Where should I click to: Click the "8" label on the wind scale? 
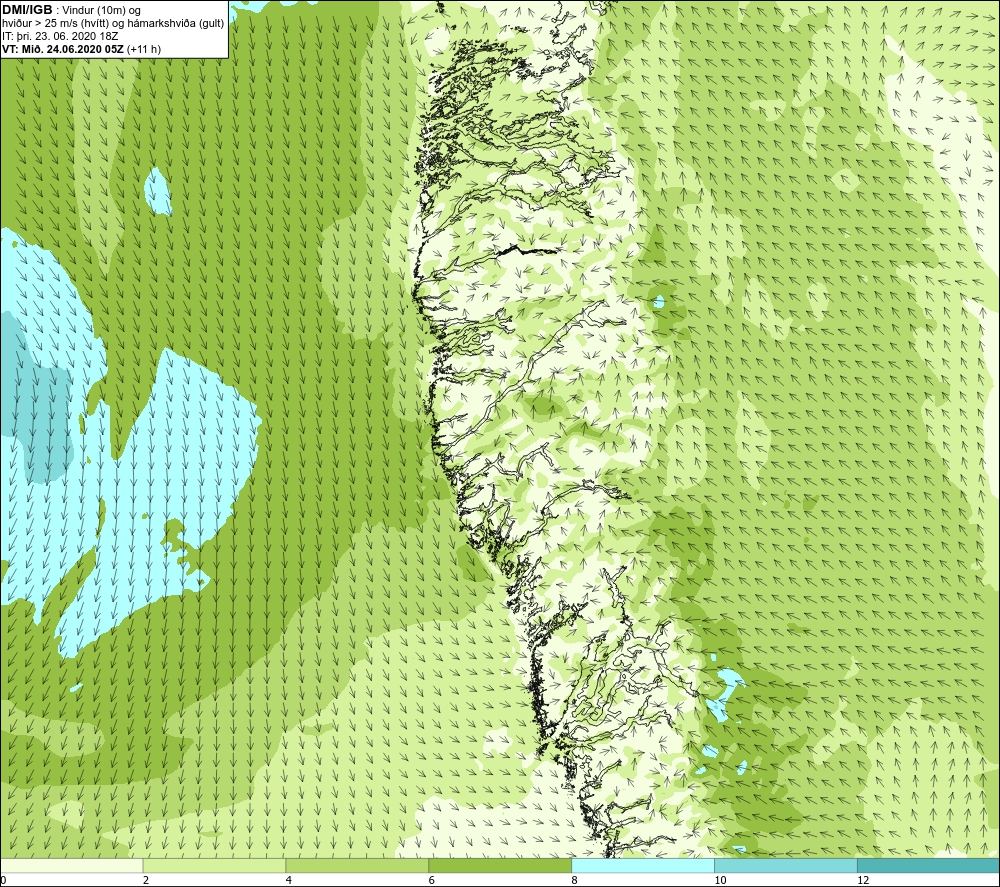[575, 880]
